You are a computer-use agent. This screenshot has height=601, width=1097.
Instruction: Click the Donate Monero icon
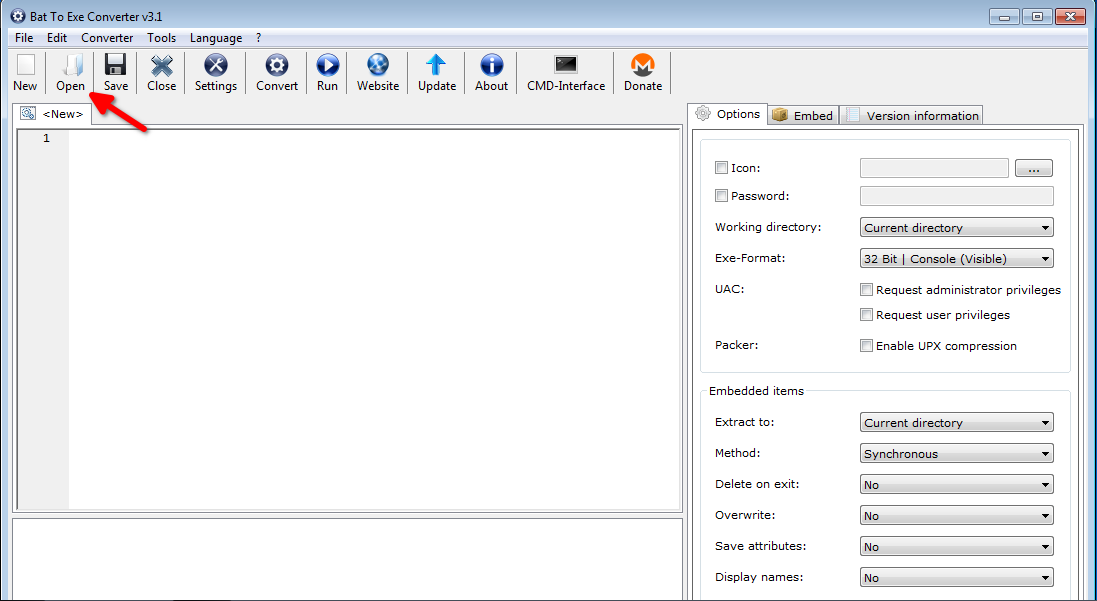coord(643,73)
